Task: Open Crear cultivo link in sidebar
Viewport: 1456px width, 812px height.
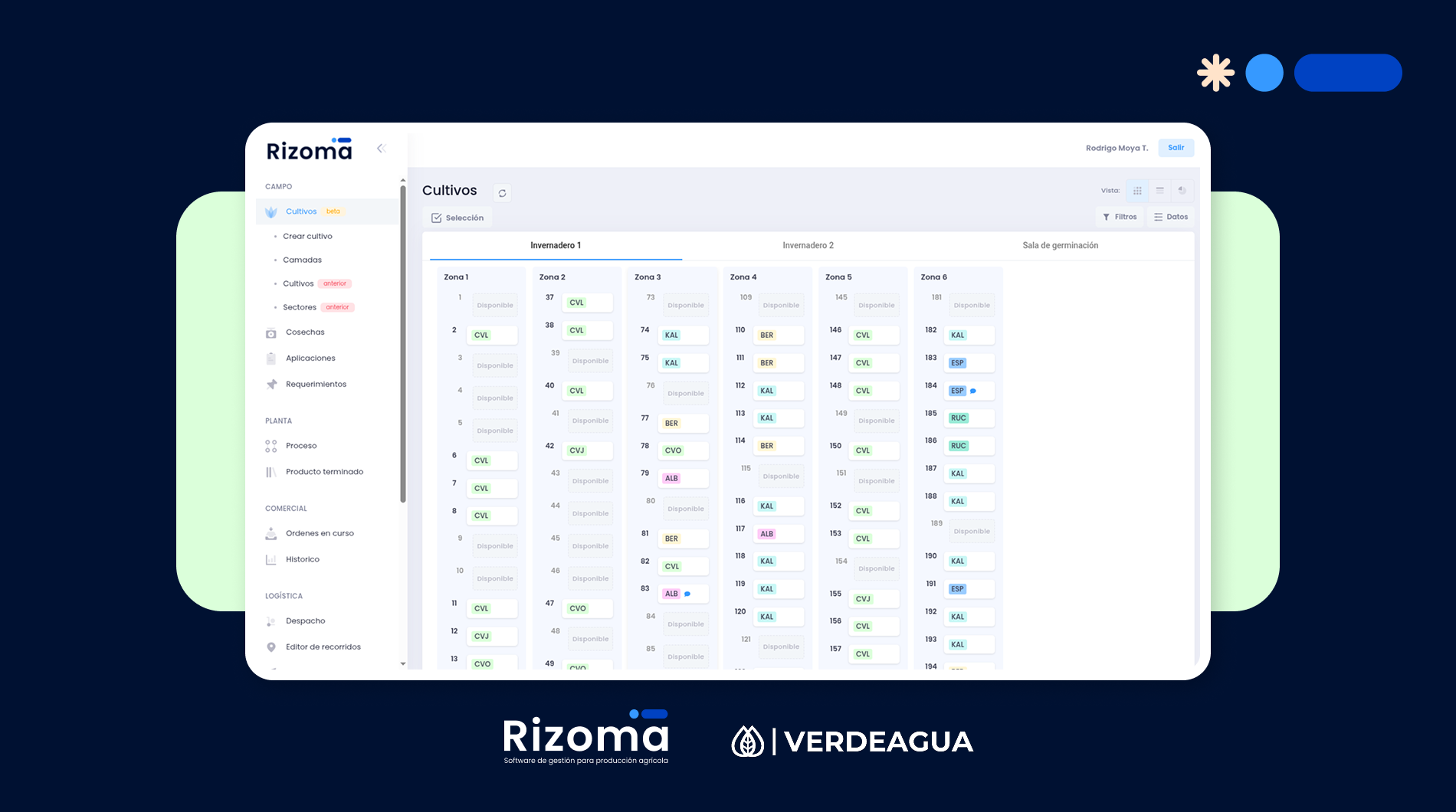Action: coord(307,237)
